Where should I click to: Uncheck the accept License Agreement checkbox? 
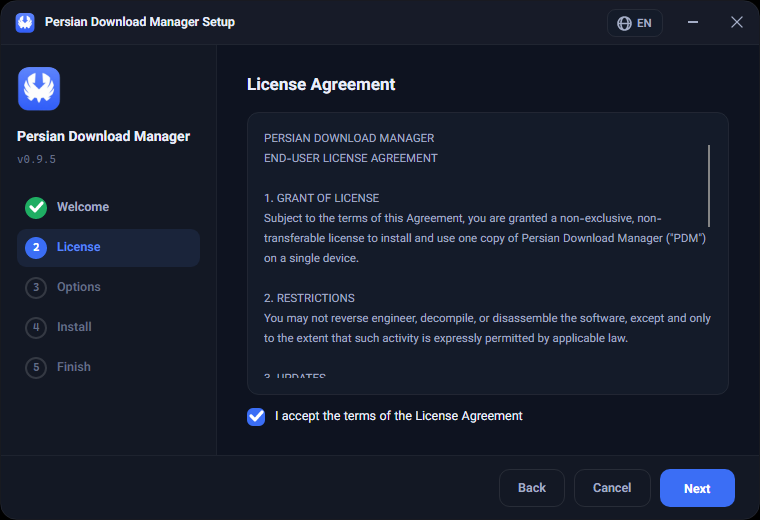pos(256,417)
